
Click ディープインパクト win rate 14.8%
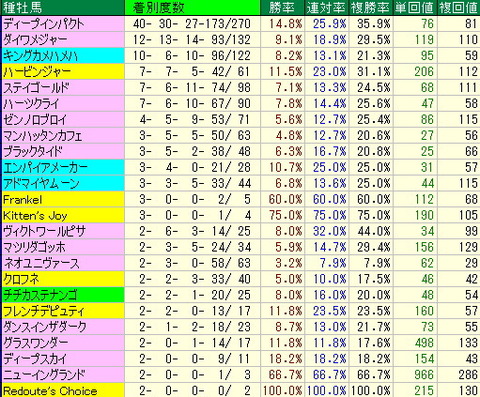(286, 24)
